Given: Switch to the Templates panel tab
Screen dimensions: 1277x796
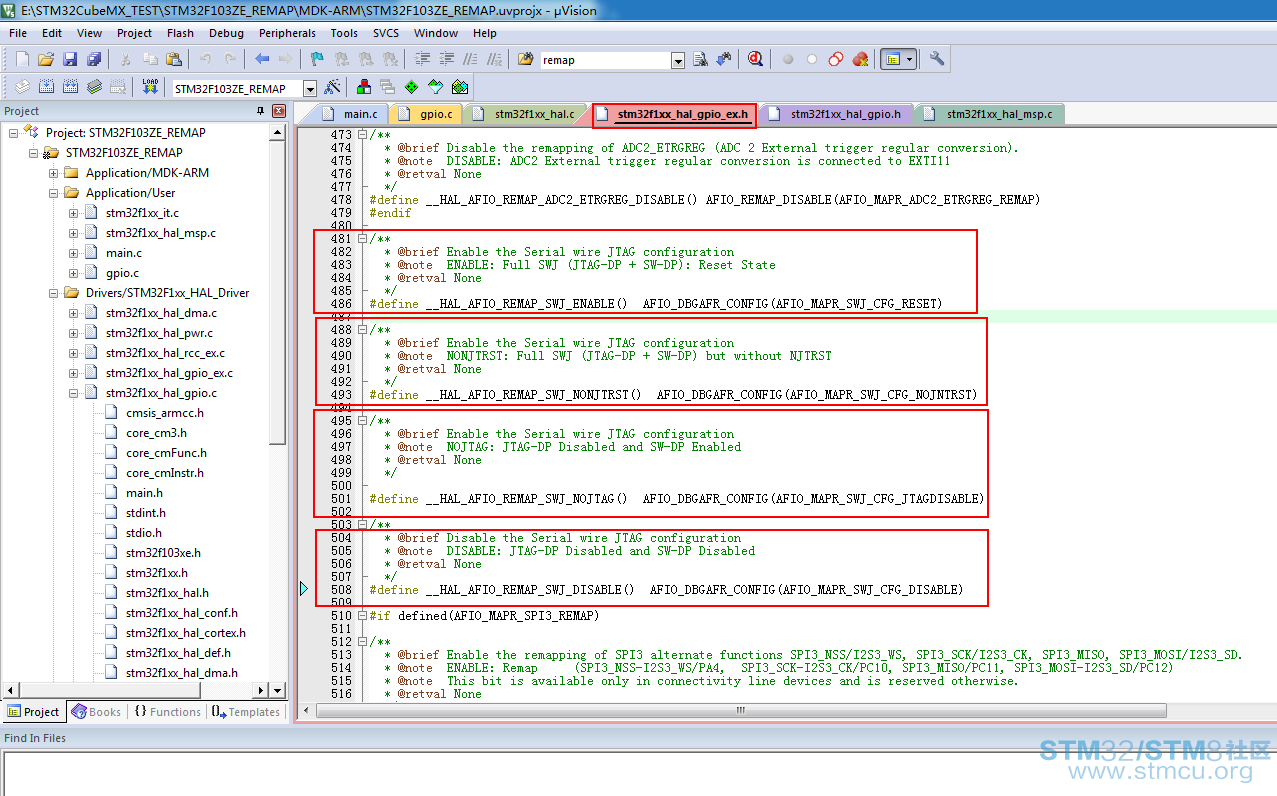Looking at the screenshot, I should (246, 712).
